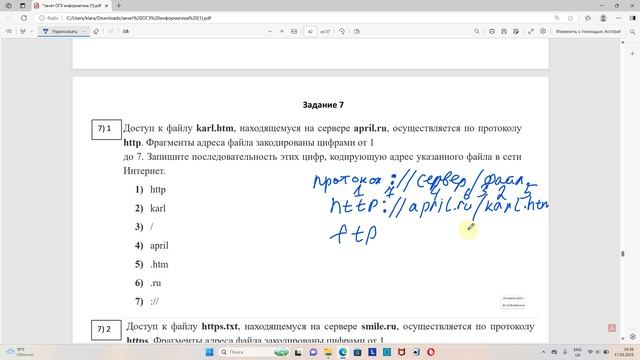
Task: Print the PDF document
Action: pos(492,31)
